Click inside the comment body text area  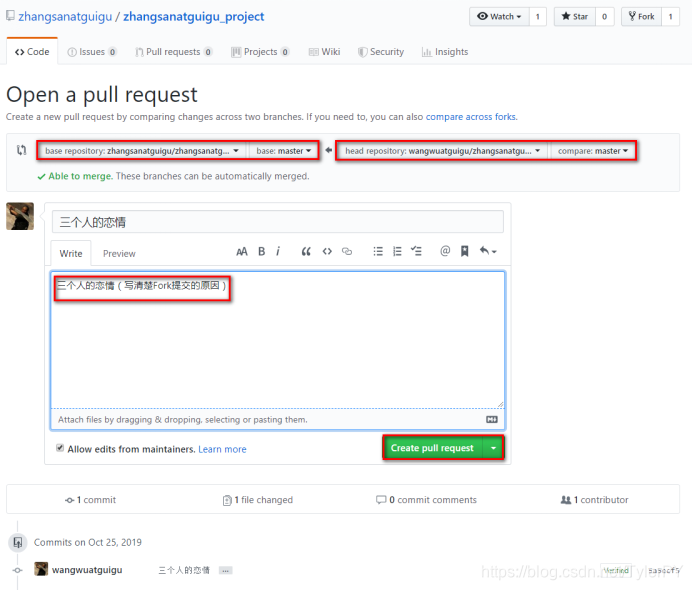[278, 339]
